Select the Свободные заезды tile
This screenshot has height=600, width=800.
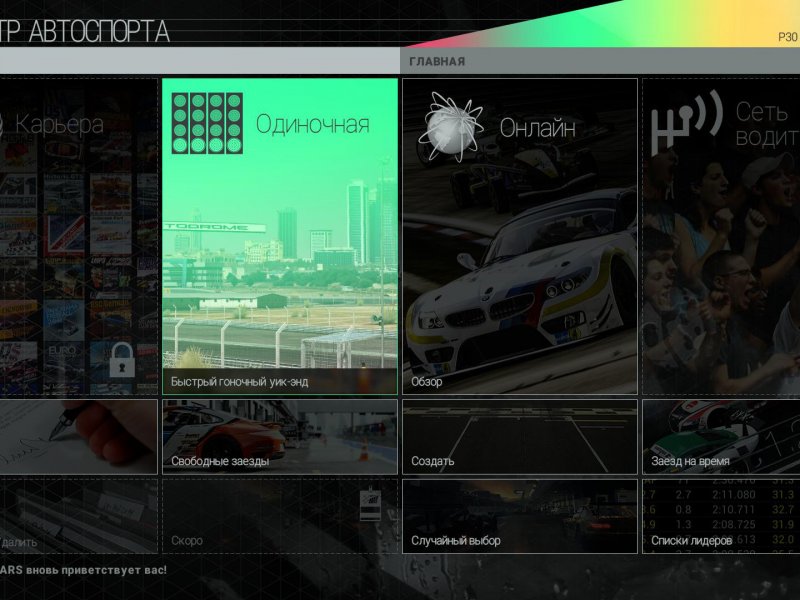point(280,437)
